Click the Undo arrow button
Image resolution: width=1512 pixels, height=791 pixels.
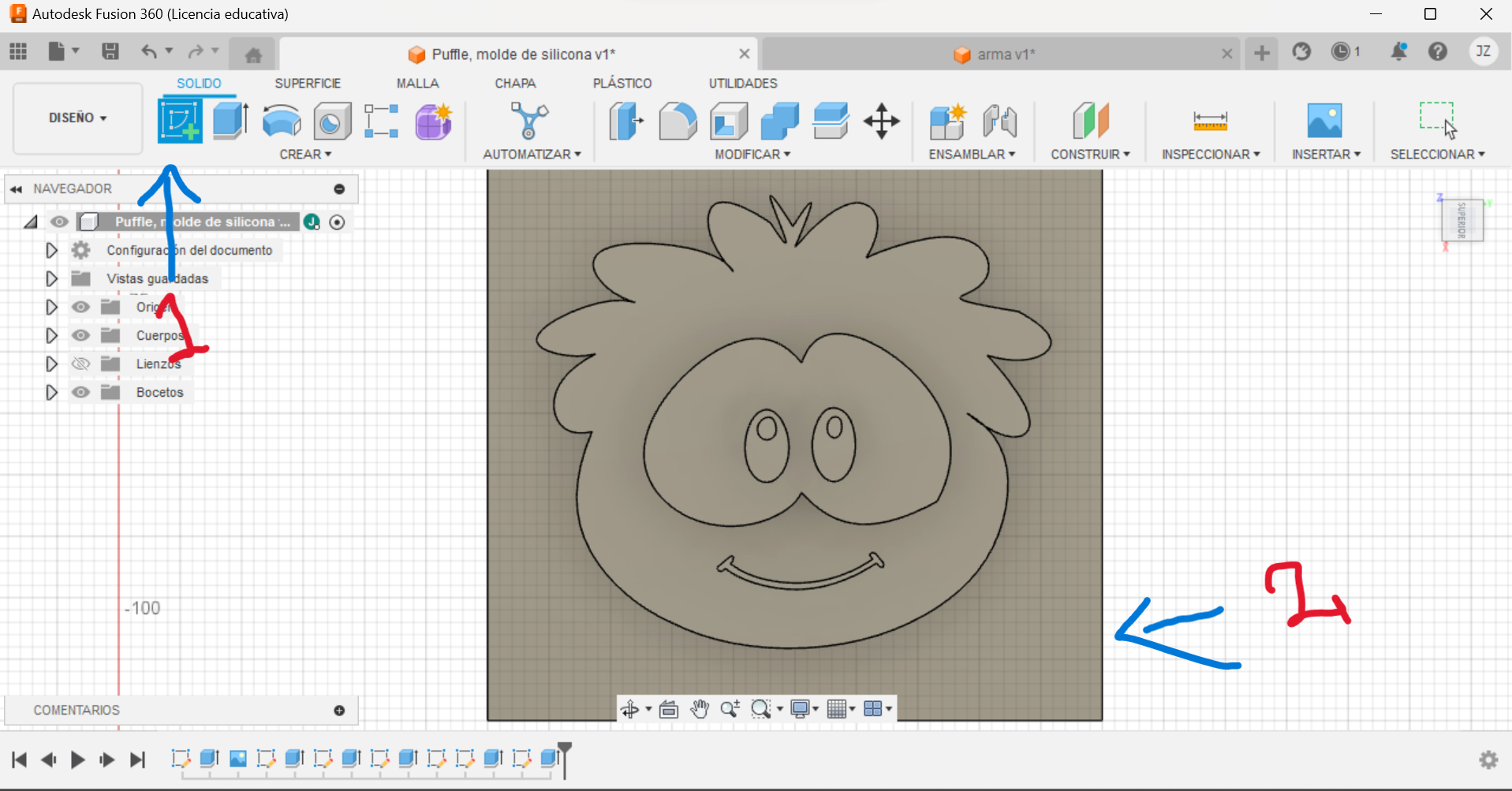tap(149, 52)
